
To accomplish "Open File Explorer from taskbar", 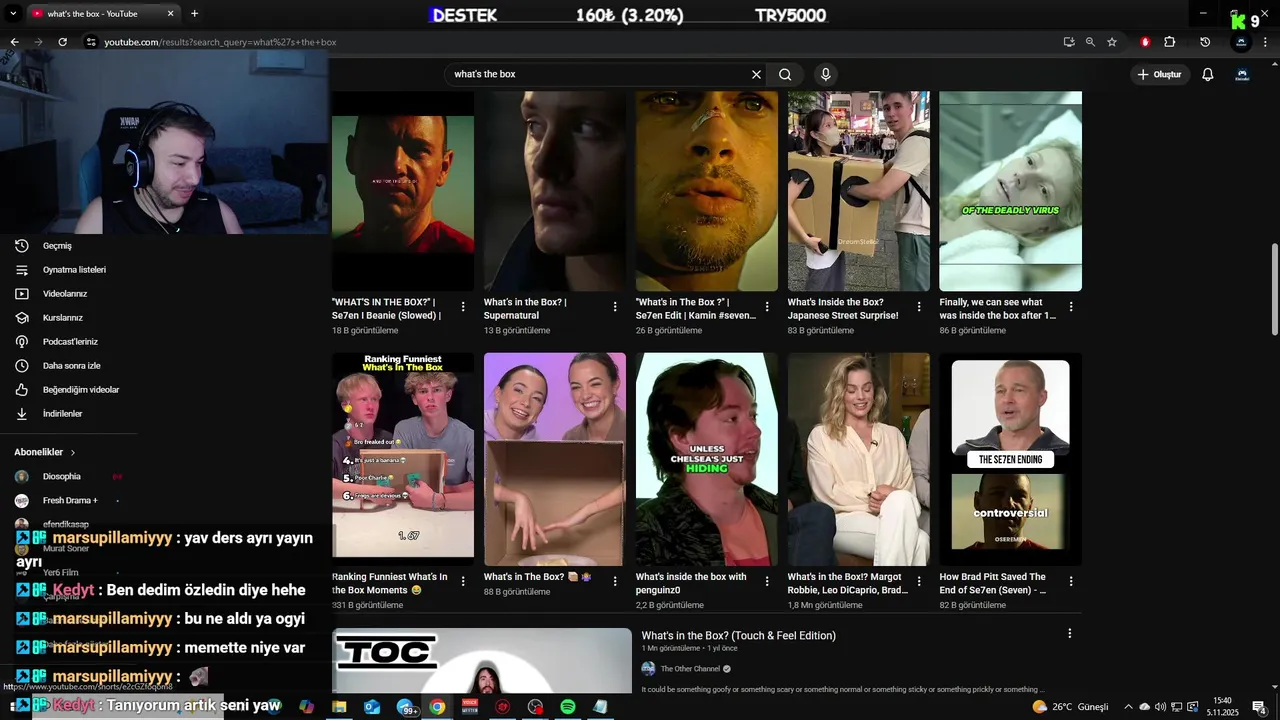I will coord(339,707).
